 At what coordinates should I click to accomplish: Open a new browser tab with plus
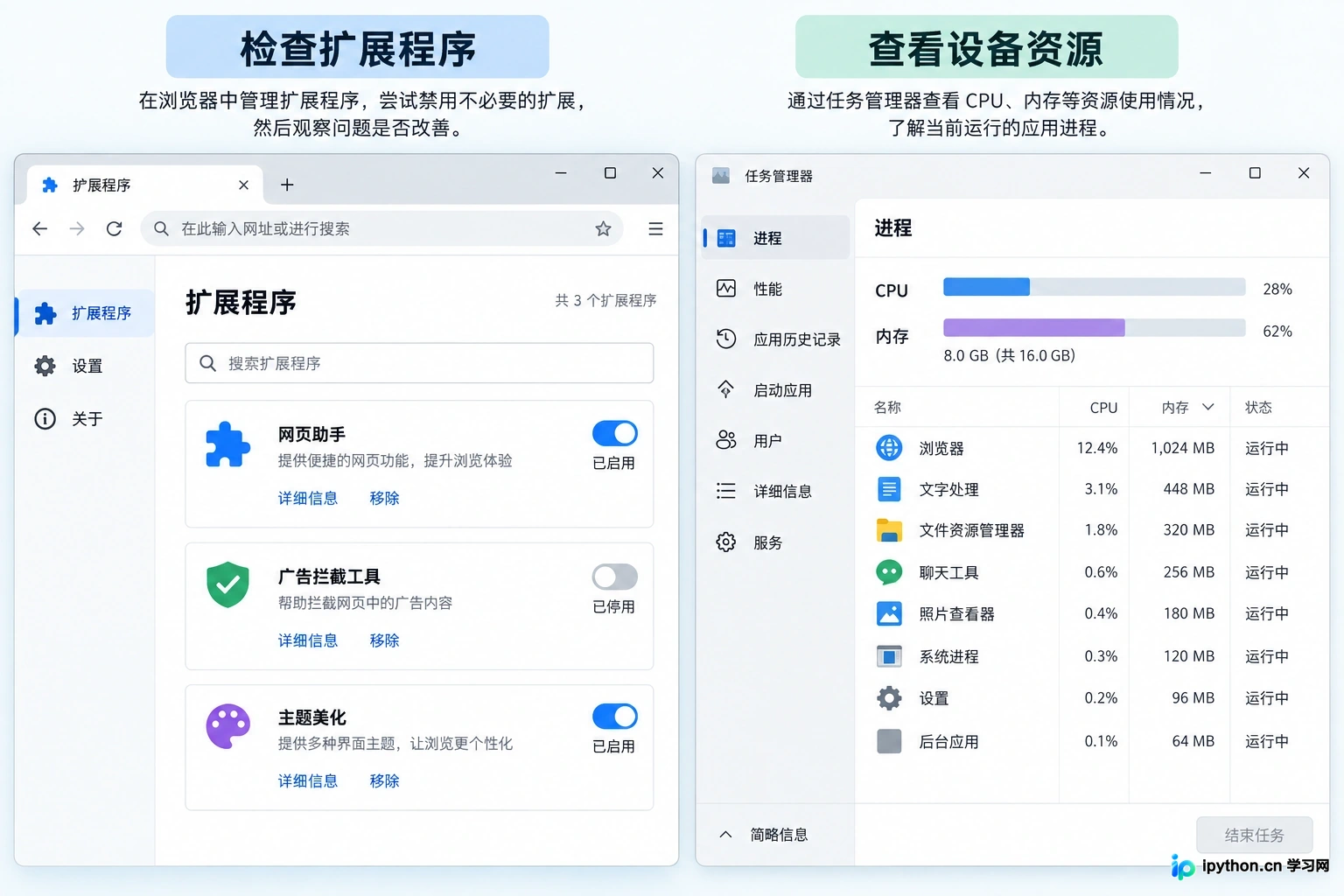[287, 185]
